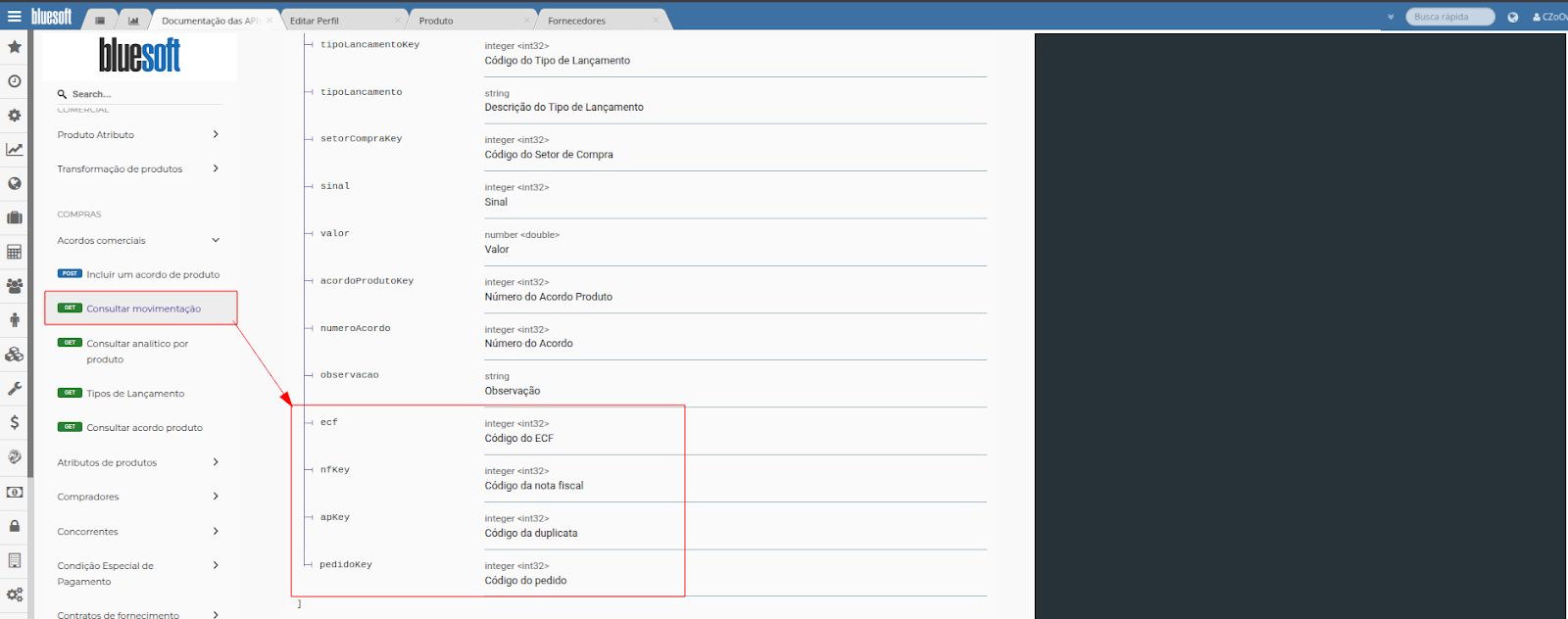Open the building icon in sidebar

coord(15,560)
